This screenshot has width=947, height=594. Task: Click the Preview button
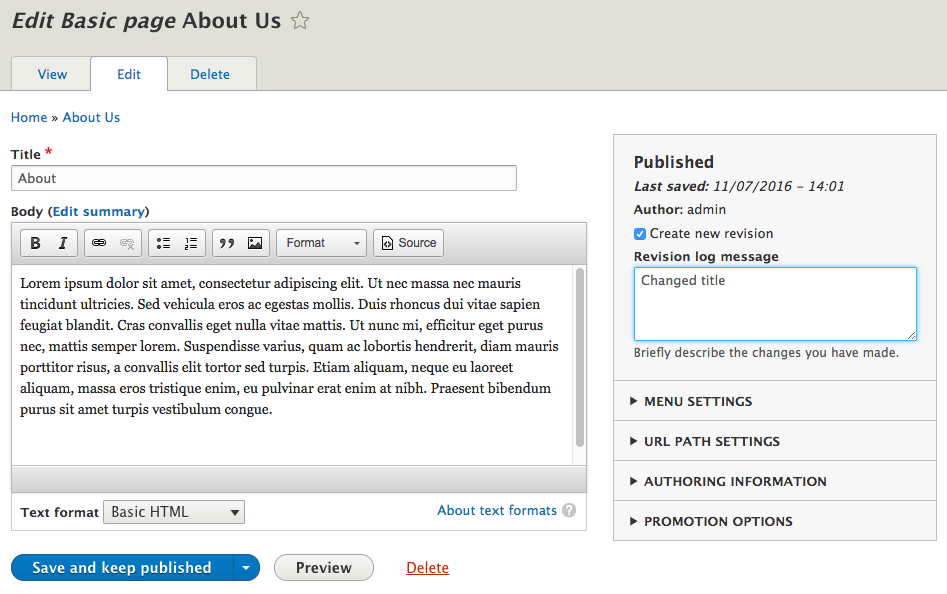(323, 568)
